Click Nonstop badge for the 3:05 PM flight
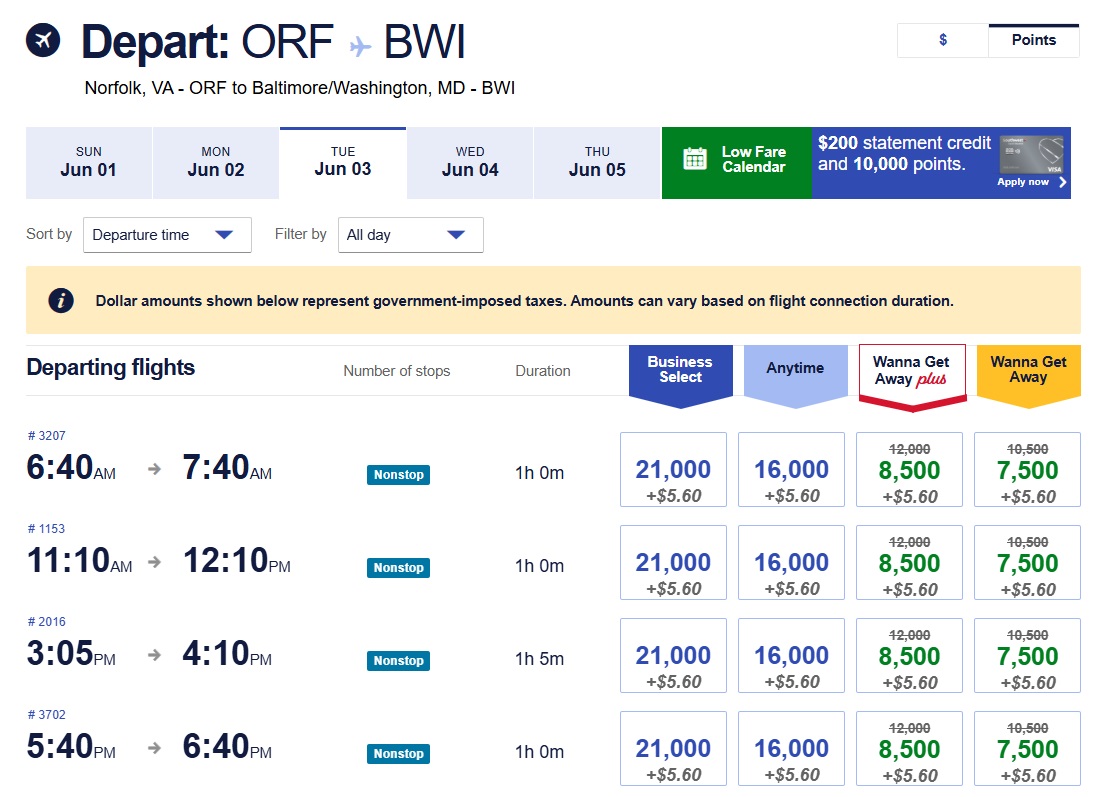The image size is (1111, 797). pos(398,660)
